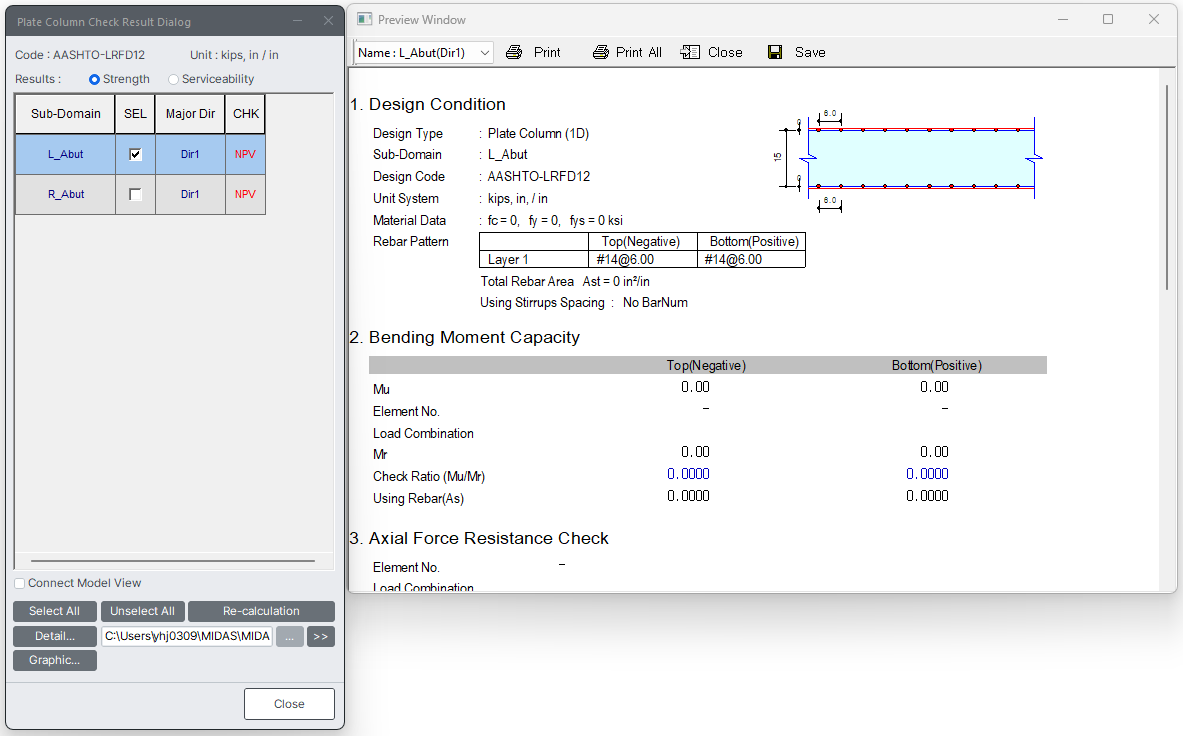Image resolution: width=1183 pixels, height=736 pixels.
Task: Click the Preview Window title bar icon
Action: point(364,20)
